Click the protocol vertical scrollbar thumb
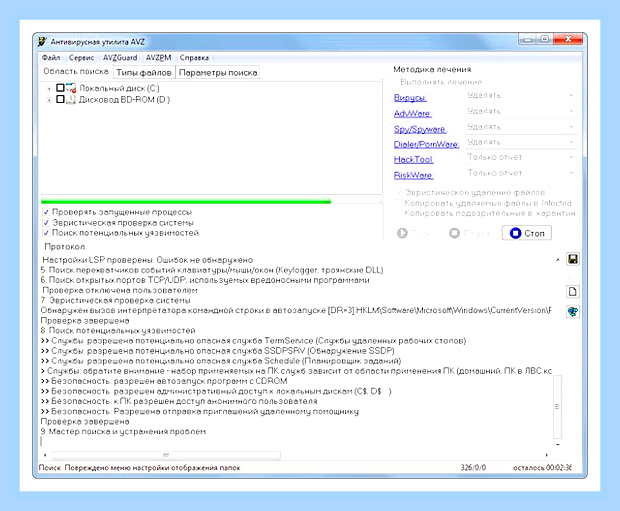Screen dimensions: 620x511 557,407
